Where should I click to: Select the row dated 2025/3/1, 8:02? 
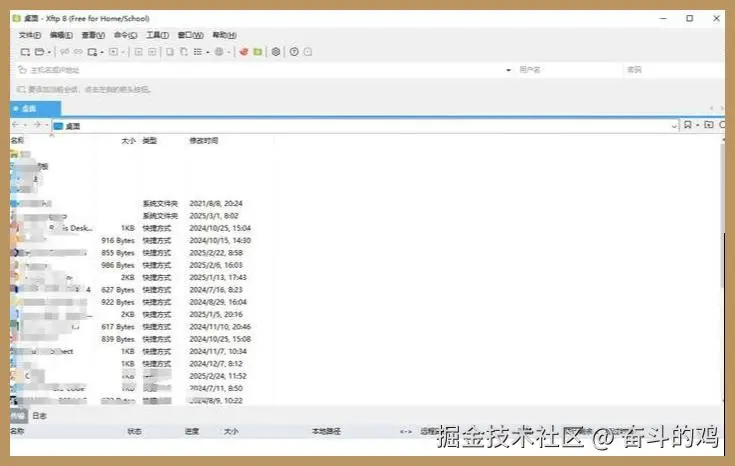(x=142, y=216)
